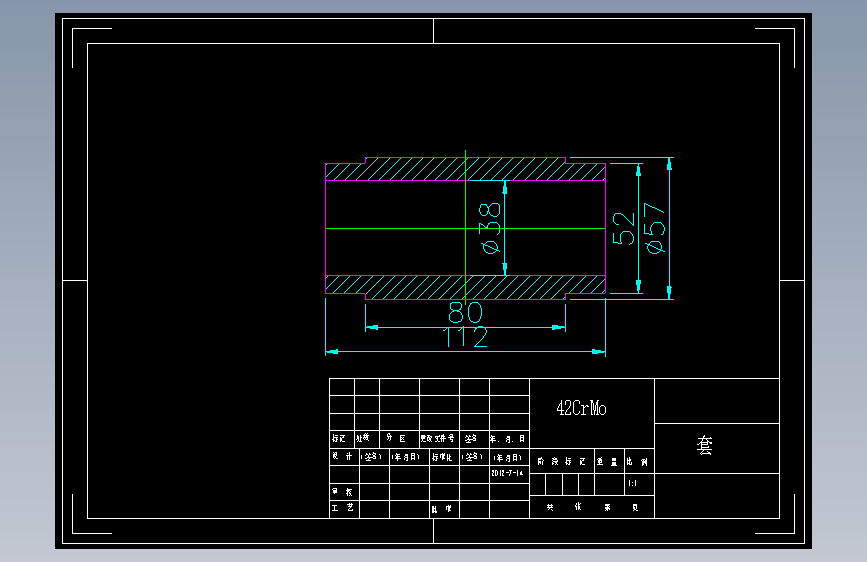This screenshot has height=562, width=867.
Task: Select the green horizontal centerline
Action: click(466, 228)
